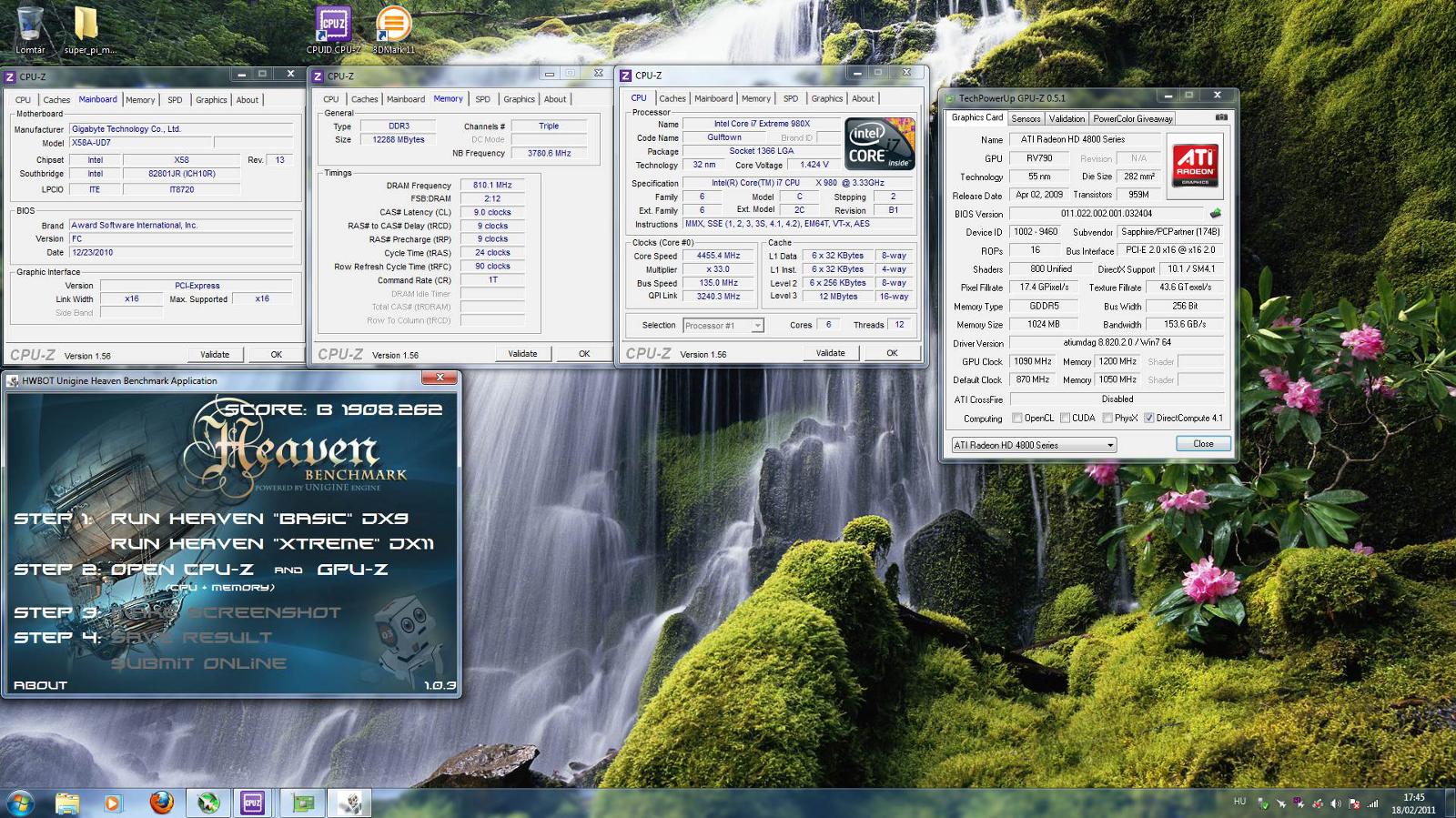The width and height of the screenshot is (1456, 818).
Task: Open the Lomtár recycle bin desktop icon
Action: [x=30, y=29]
